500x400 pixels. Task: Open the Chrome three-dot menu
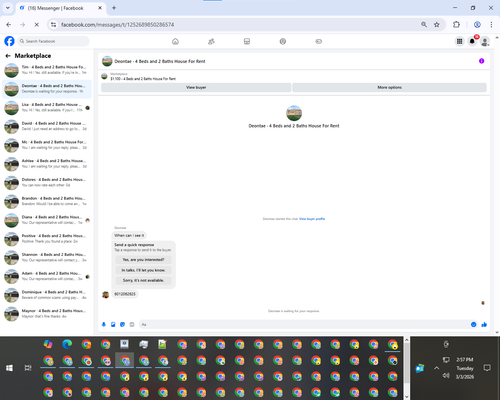(491, 24)
